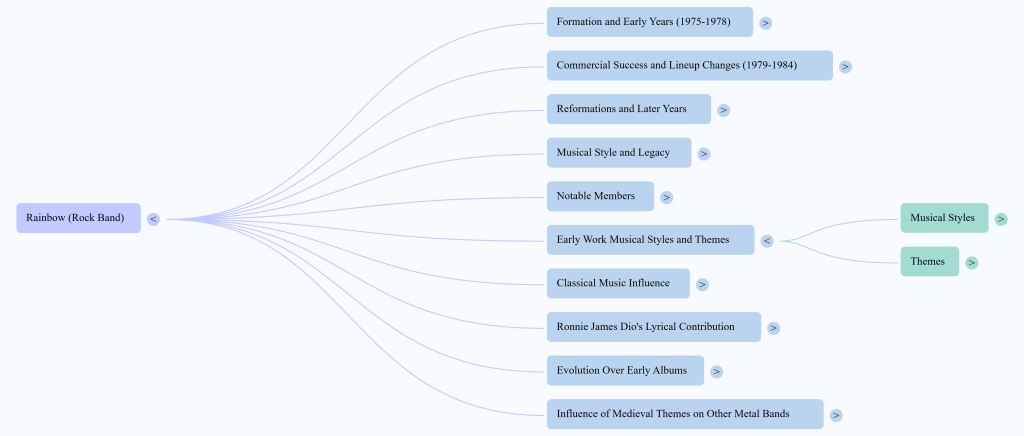Select Ronnie James Dio's Lyrical Contribution box
Screen dimensions: 1024x436
click(654, 327)
